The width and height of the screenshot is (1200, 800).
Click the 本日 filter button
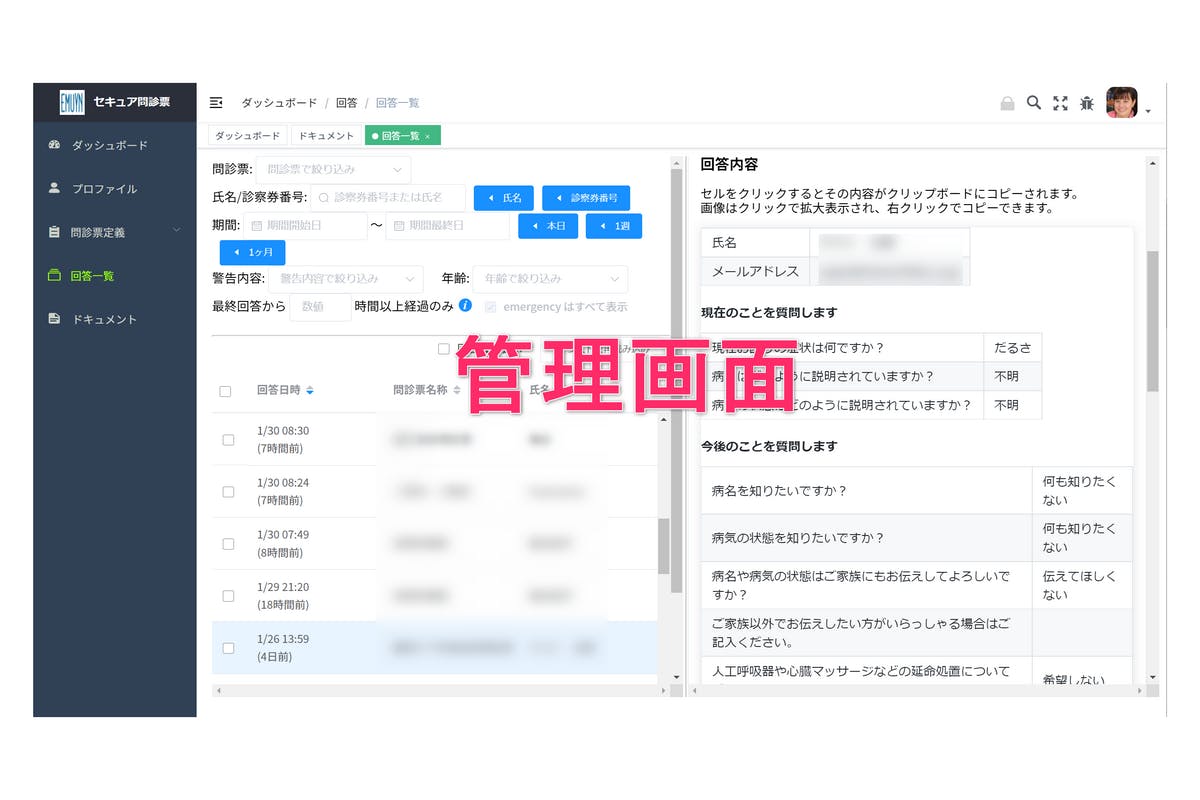tap(548, 226)
